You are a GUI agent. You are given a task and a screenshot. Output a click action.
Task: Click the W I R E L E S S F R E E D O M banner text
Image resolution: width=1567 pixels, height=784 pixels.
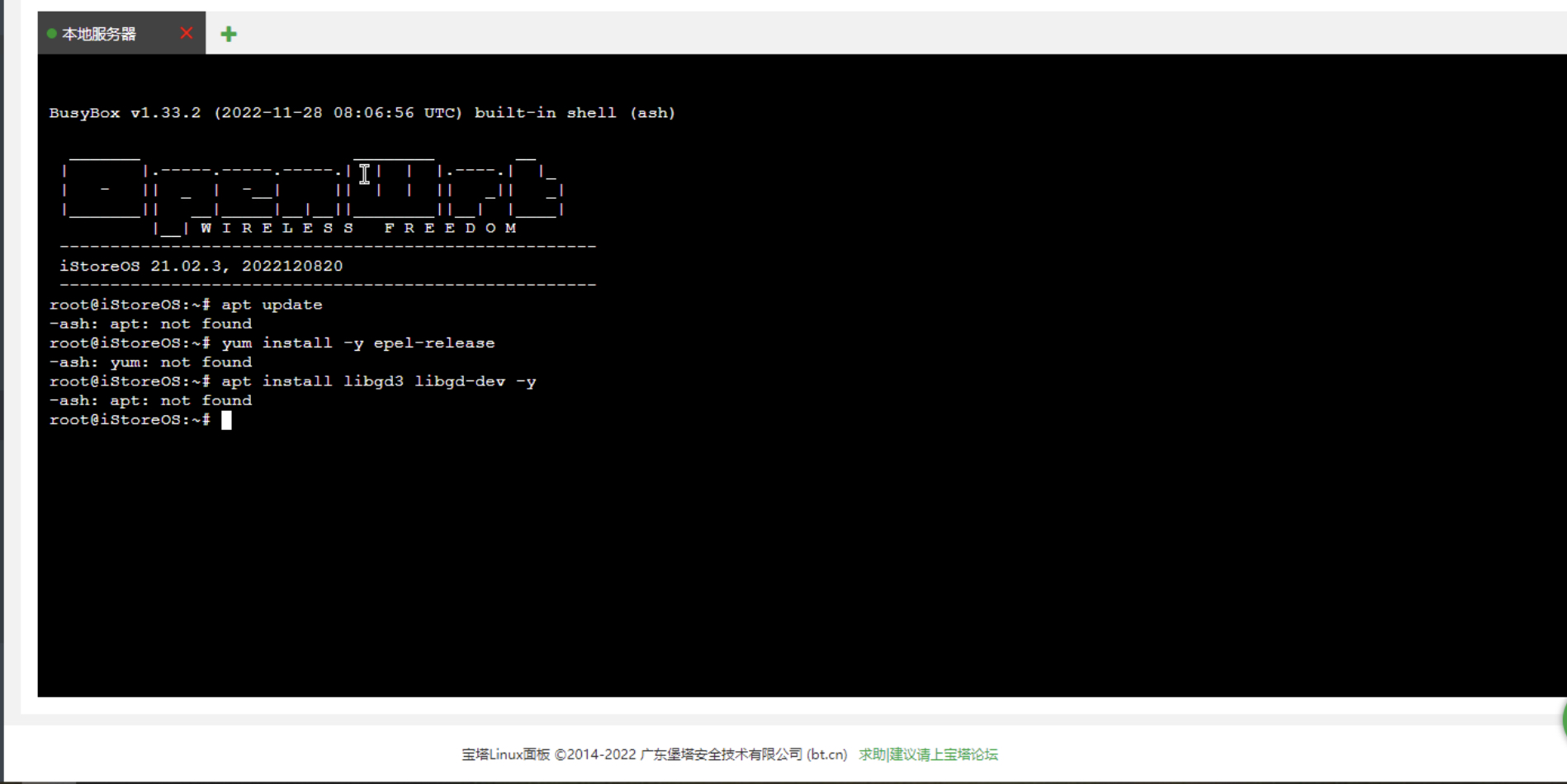pos(358,229)
